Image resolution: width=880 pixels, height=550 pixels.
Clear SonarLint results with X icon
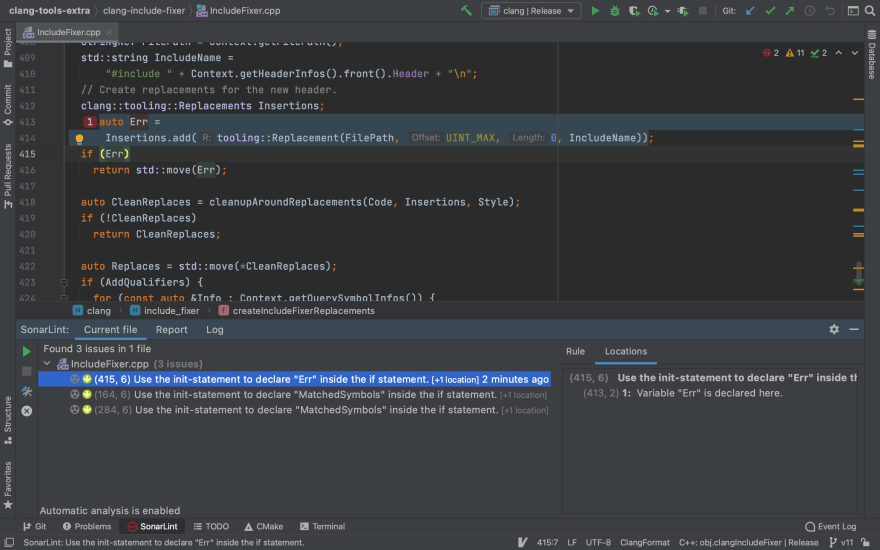pyautogui.click(x=26, y=411)
